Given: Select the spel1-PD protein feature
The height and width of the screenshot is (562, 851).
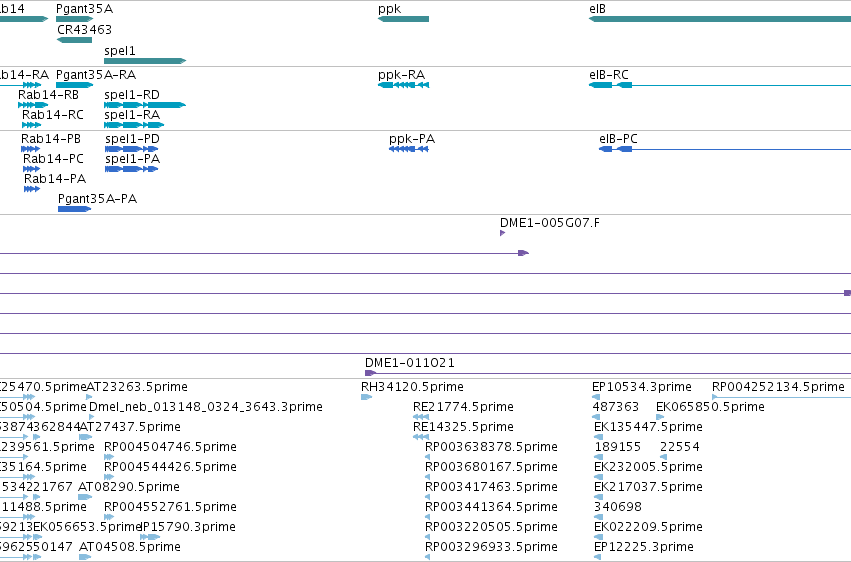Looking at the screenshot, I should pos(131,149).
